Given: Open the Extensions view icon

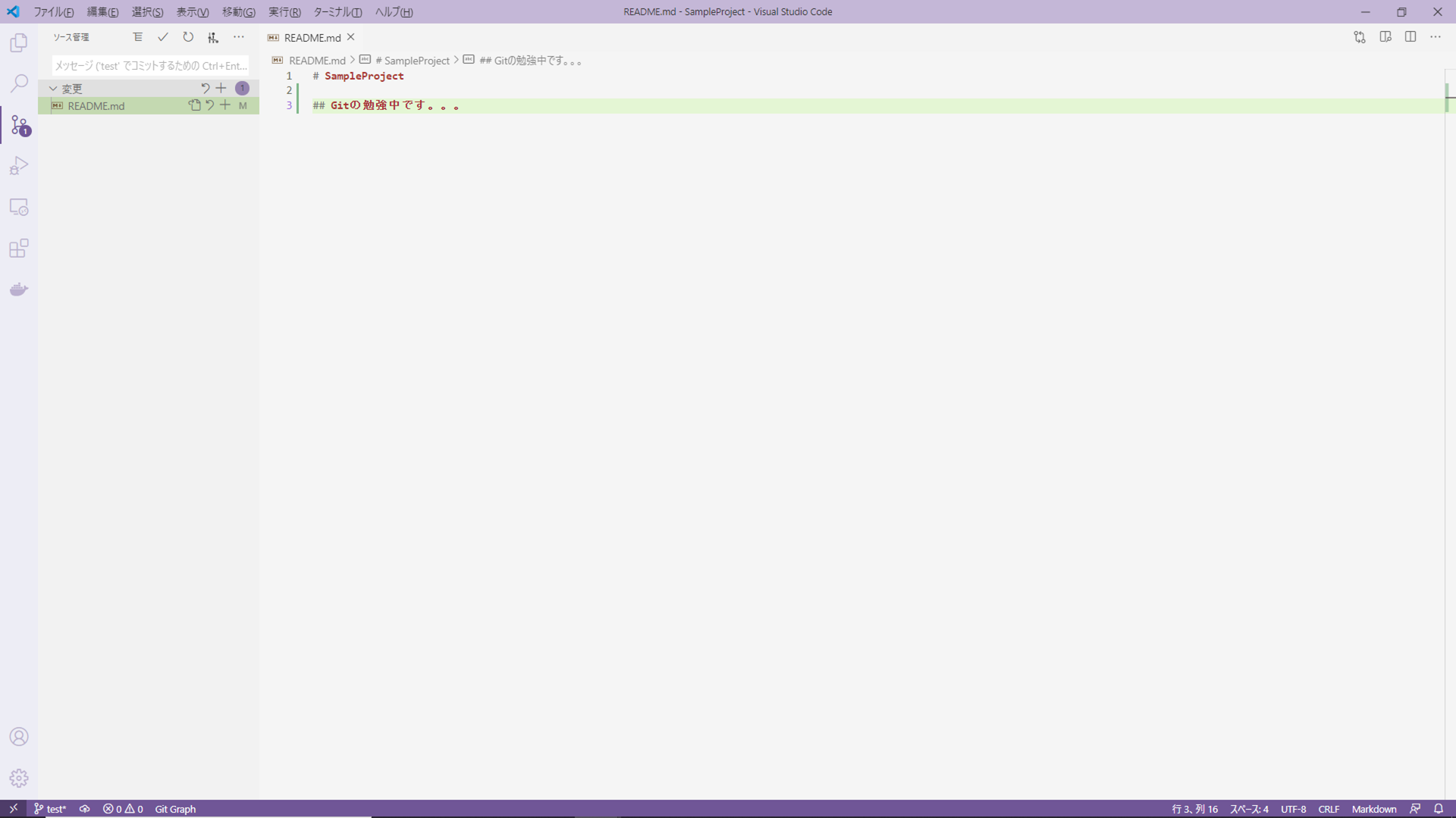Looking at the screenshot, I should (18, 248).
